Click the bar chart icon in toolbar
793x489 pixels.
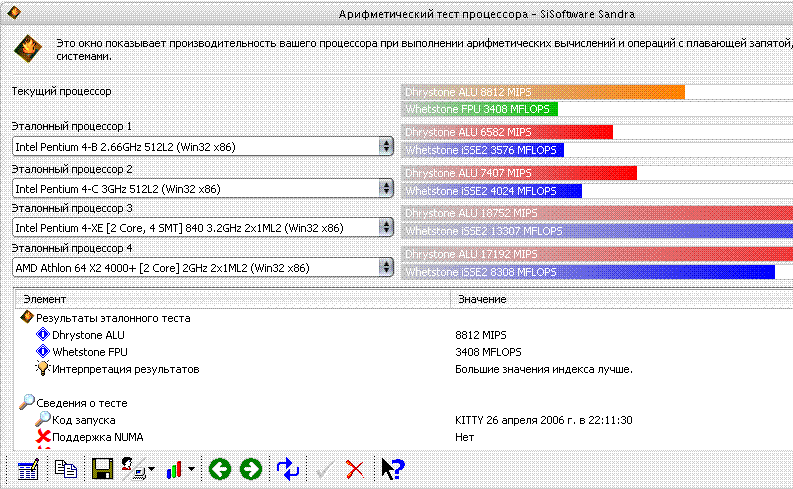click(174, 469)
